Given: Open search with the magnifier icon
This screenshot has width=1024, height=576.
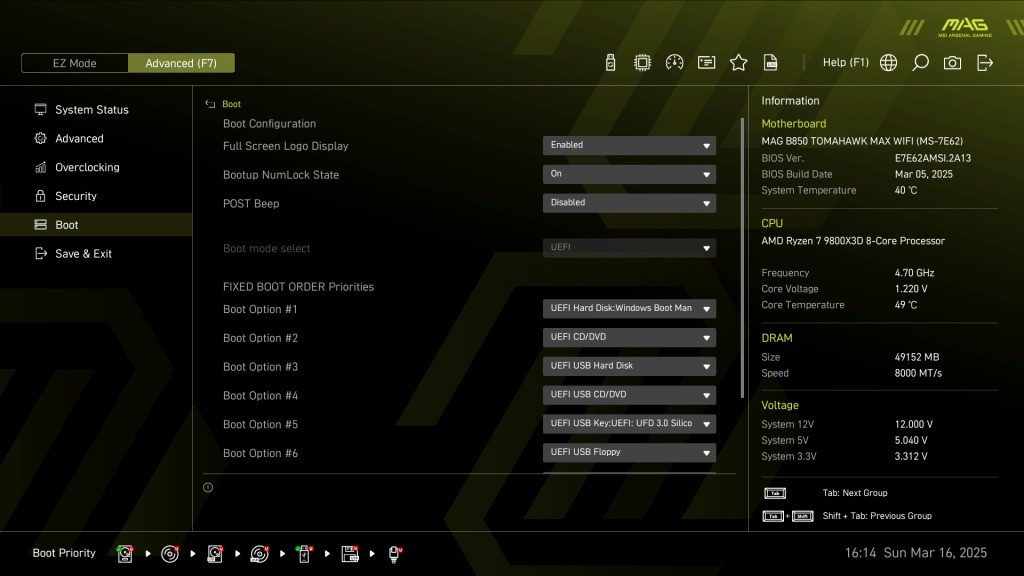Looking at the screenshot, I should (920, 62).
